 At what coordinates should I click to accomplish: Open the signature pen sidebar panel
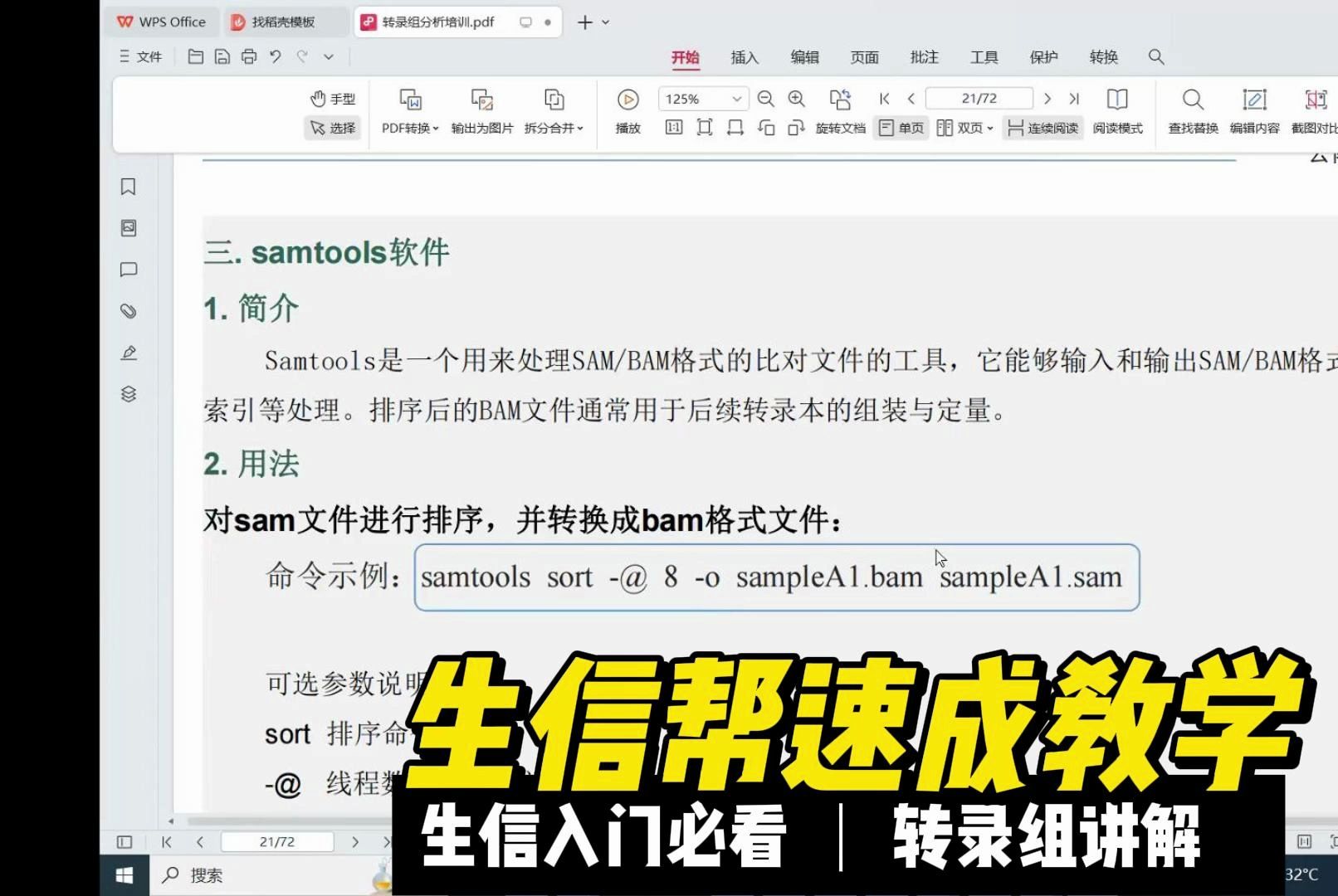(x=129, y=353)
